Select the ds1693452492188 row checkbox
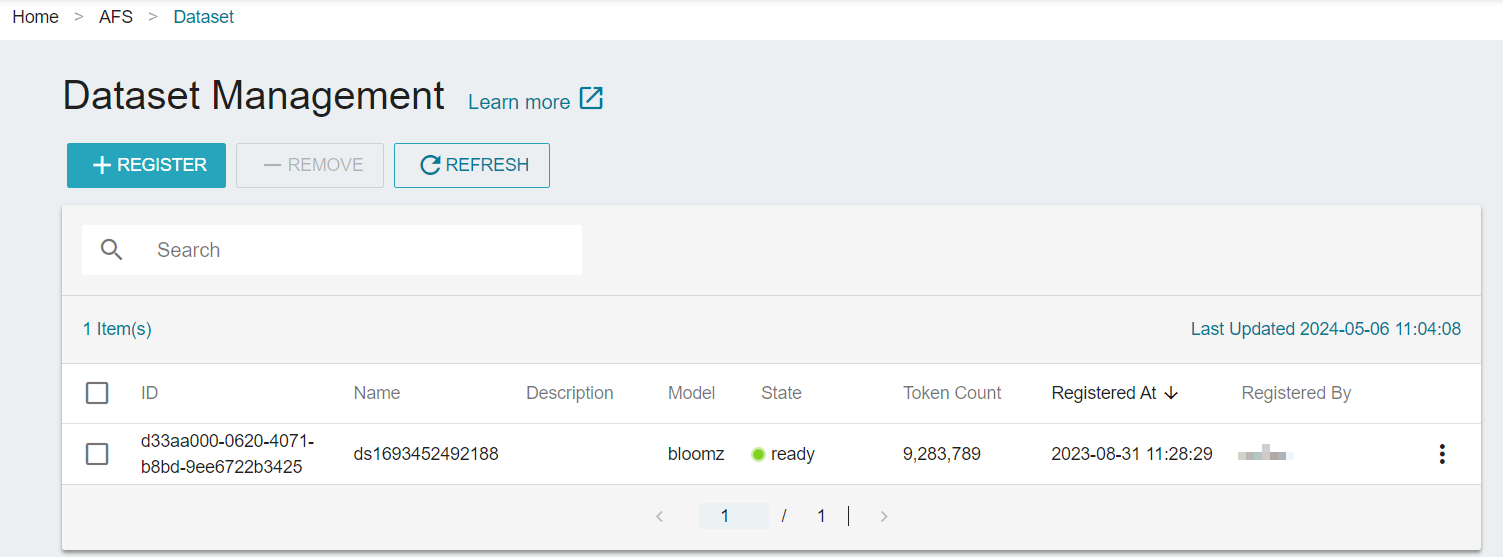 click(x=97, y=454)
